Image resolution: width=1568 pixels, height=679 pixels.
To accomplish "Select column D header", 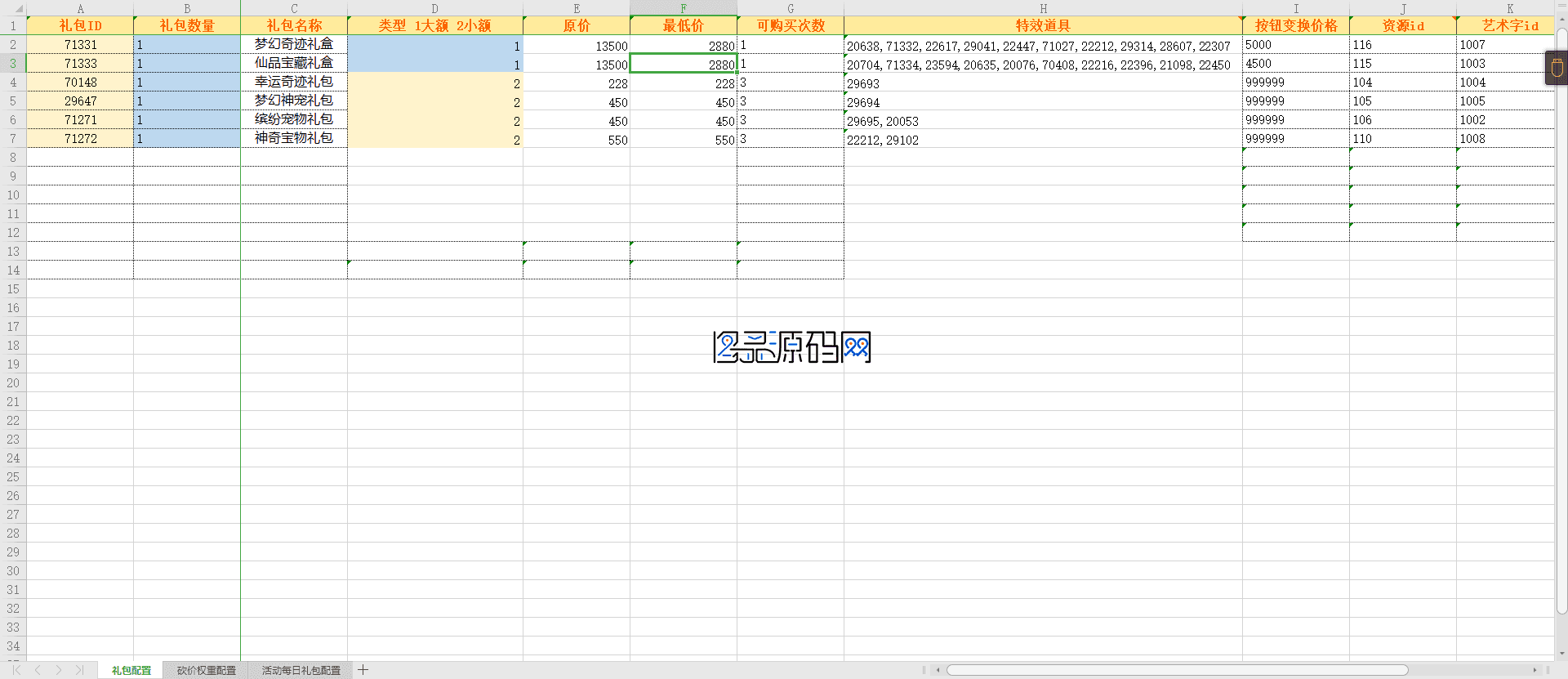I will click(435, 8).
